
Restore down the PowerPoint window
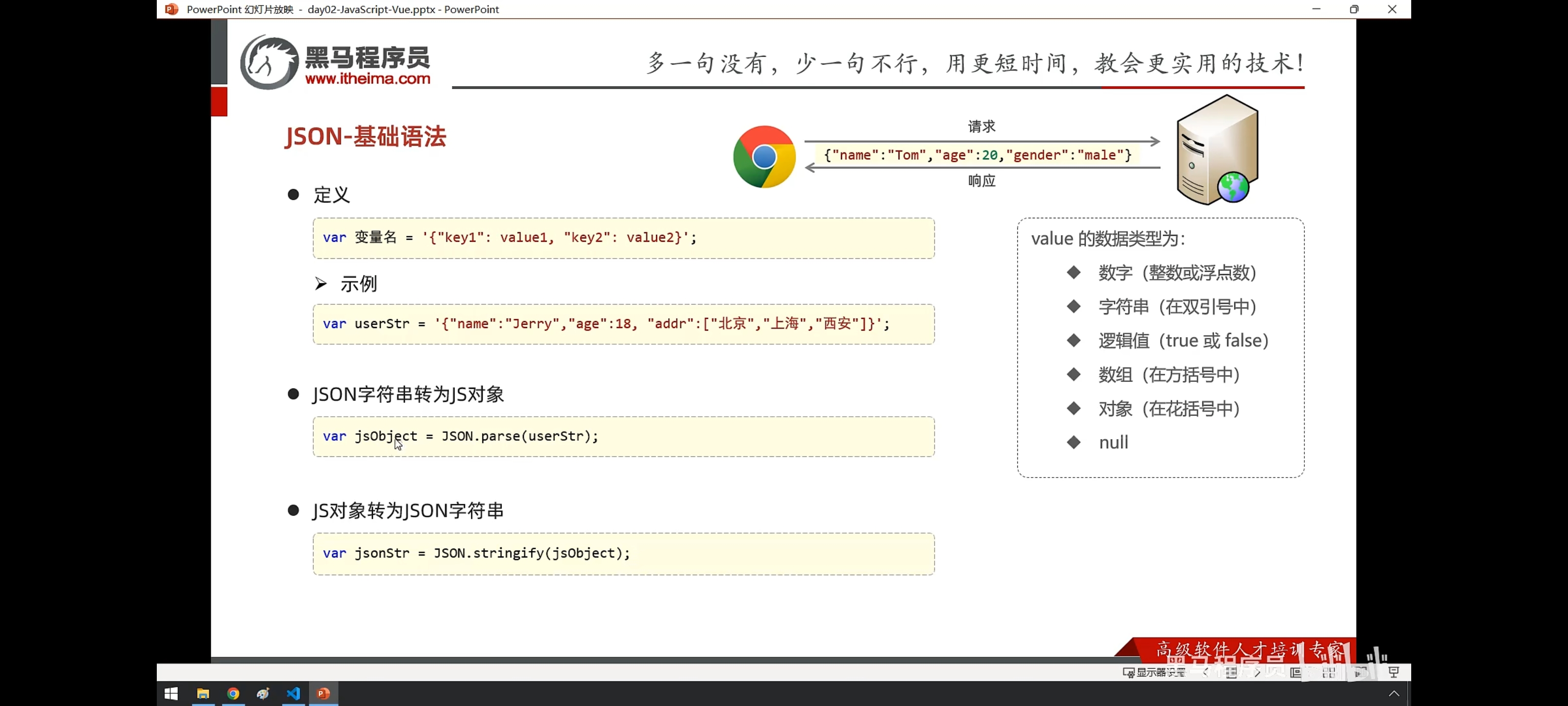click(x=1354, y=9)
